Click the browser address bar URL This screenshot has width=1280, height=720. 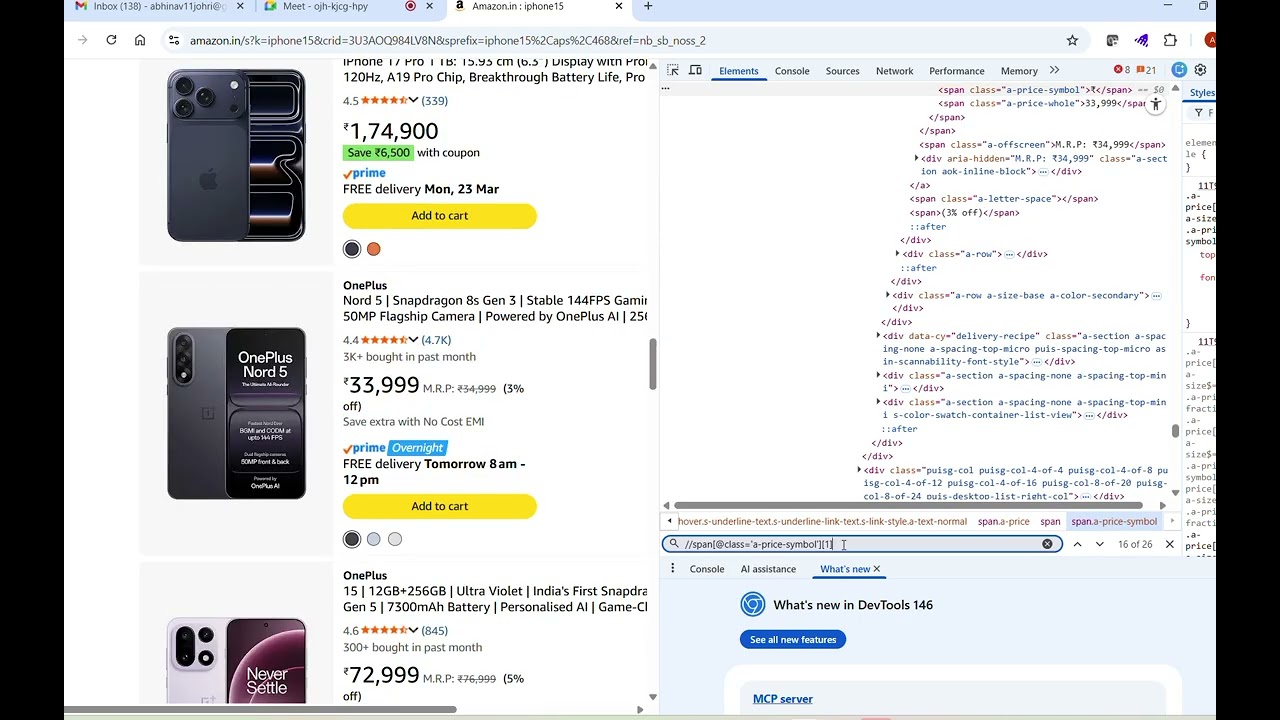coord(447,40)
